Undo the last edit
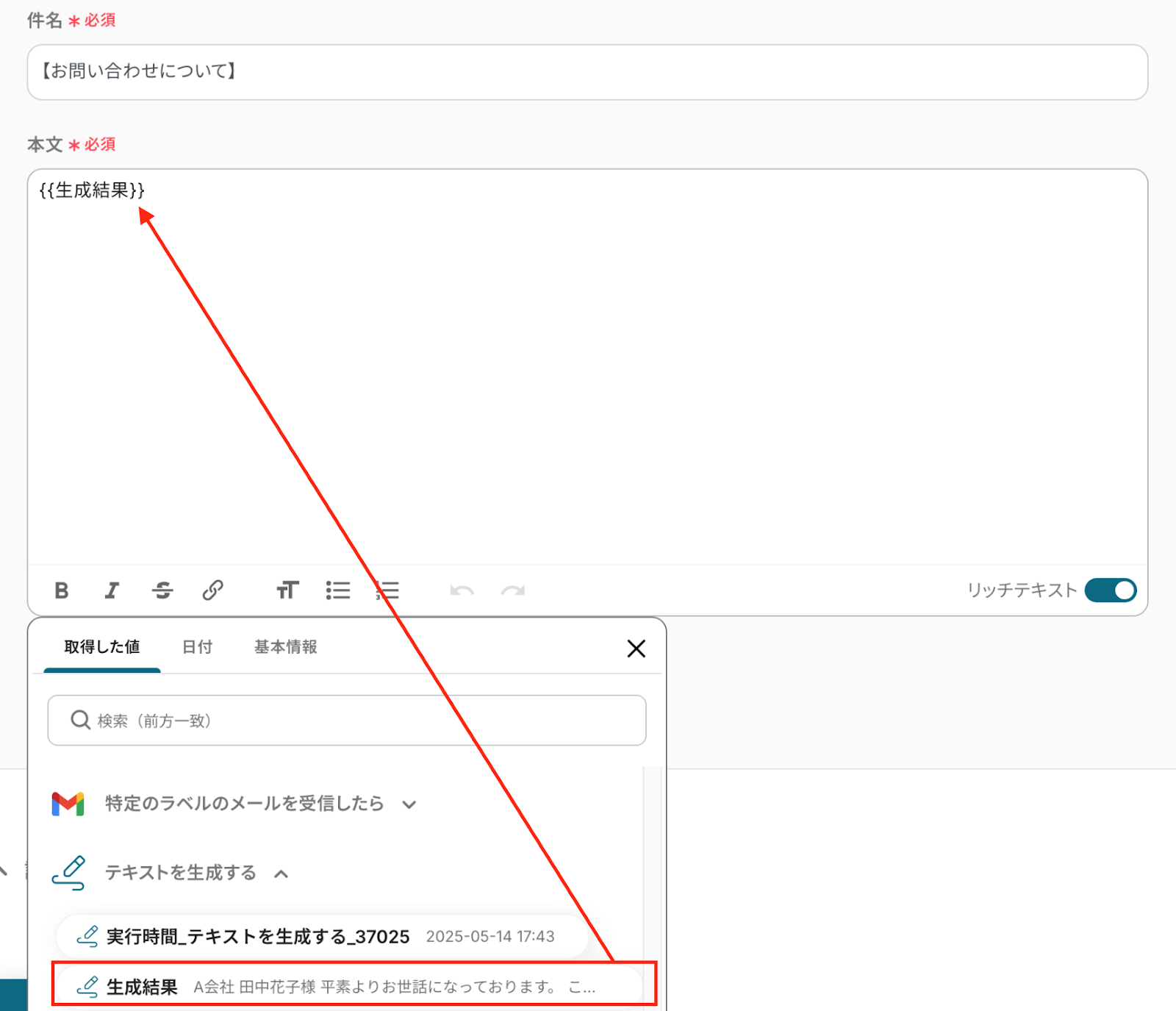Image resolution: width=1176 pixels, height=1011 pixels. [x=462, y=590]
